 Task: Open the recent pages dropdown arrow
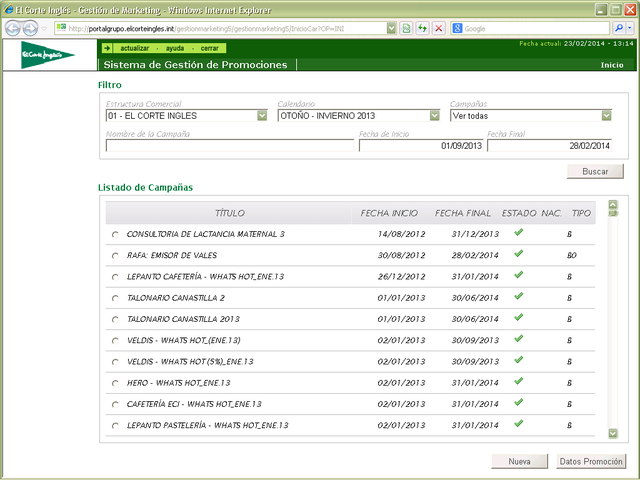[44, 29]
